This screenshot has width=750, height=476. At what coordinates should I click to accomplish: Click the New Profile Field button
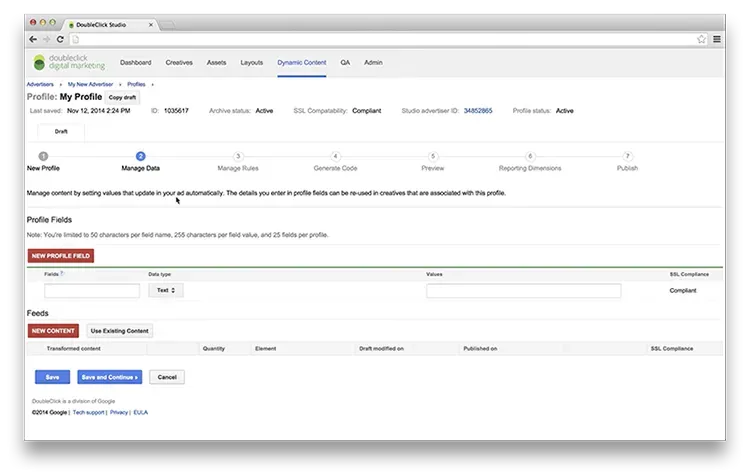[x=61, y=256]
